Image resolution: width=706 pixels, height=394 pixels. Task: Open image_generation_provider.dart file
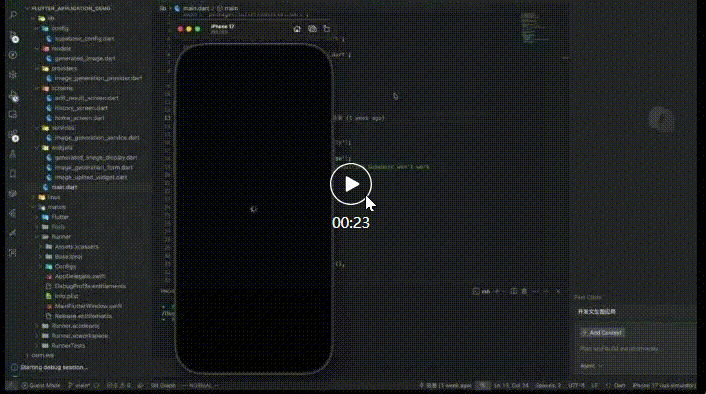[98, 78]
